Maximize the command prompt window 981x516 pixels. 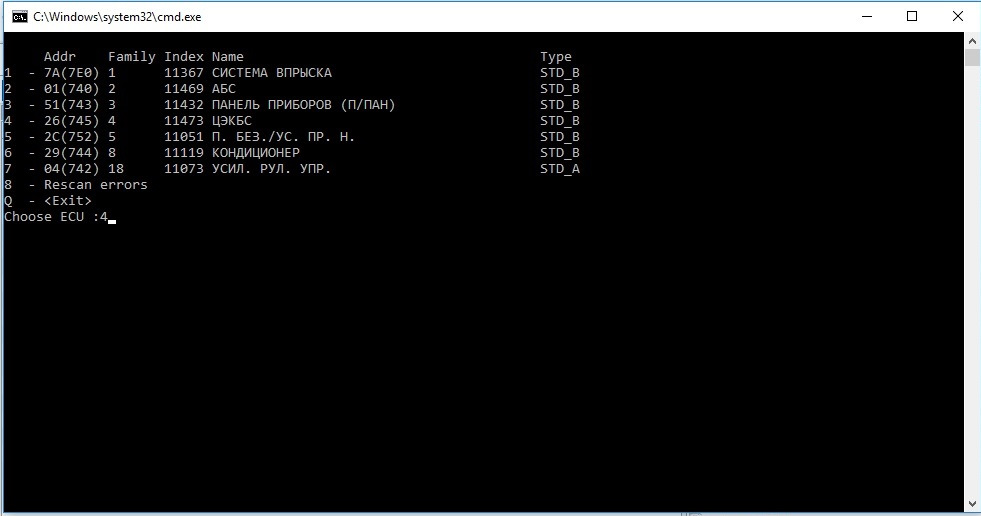coord(912,17)
